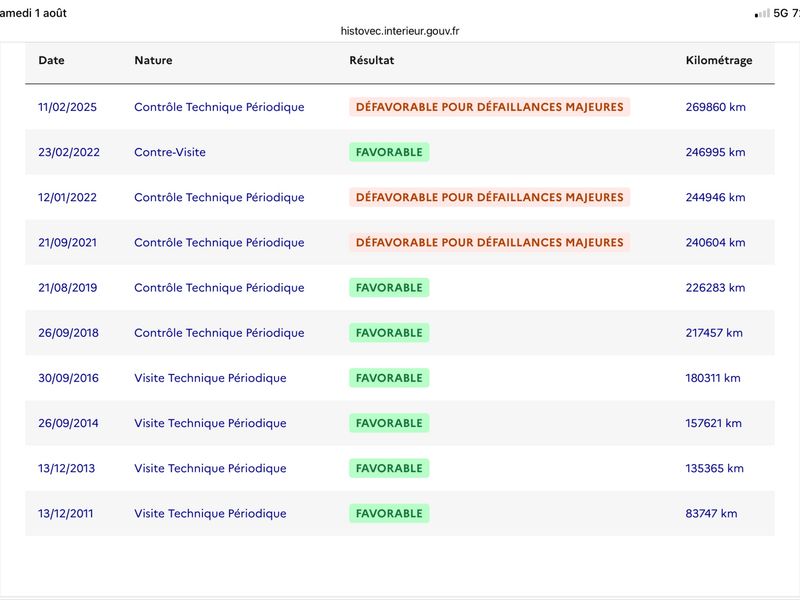Select the 83747 km mileage value
The image size is (800, 600).
[x=711, y=513]
